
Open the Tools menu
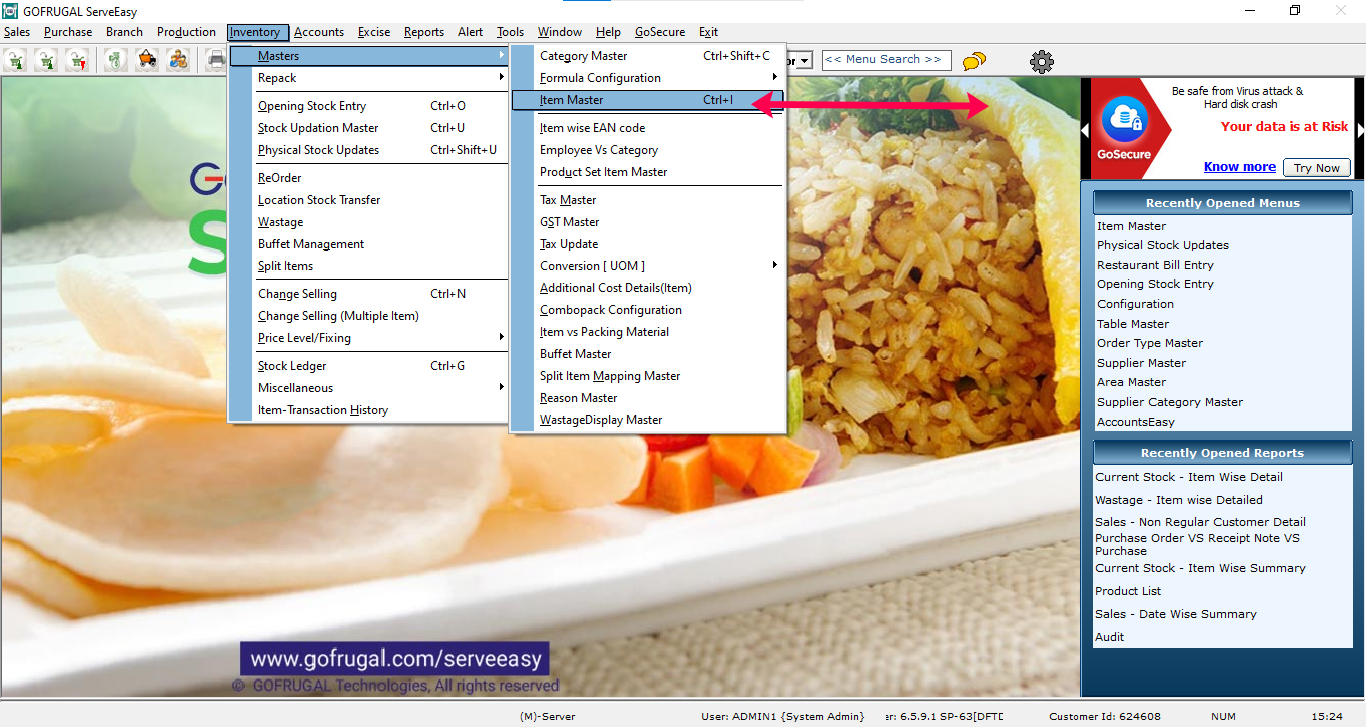(x=510, y=32)
